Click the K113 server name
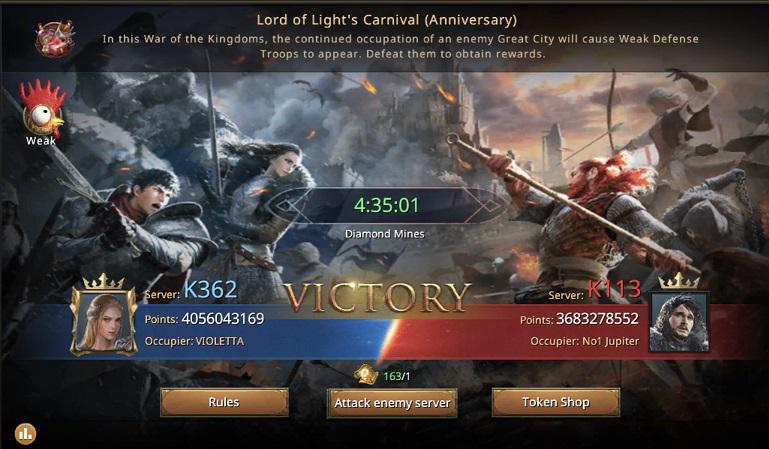The width and height of the screenshot is (769, 449). pos(614,289)
